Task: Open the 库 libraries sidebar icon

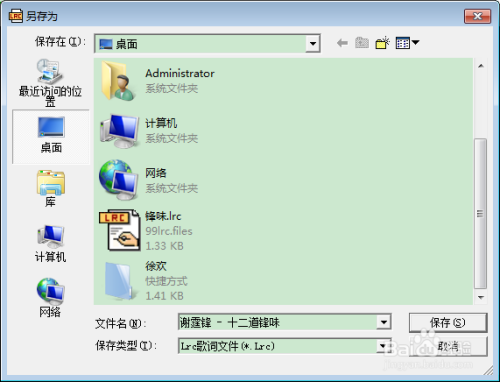Action: pos(51,183)
